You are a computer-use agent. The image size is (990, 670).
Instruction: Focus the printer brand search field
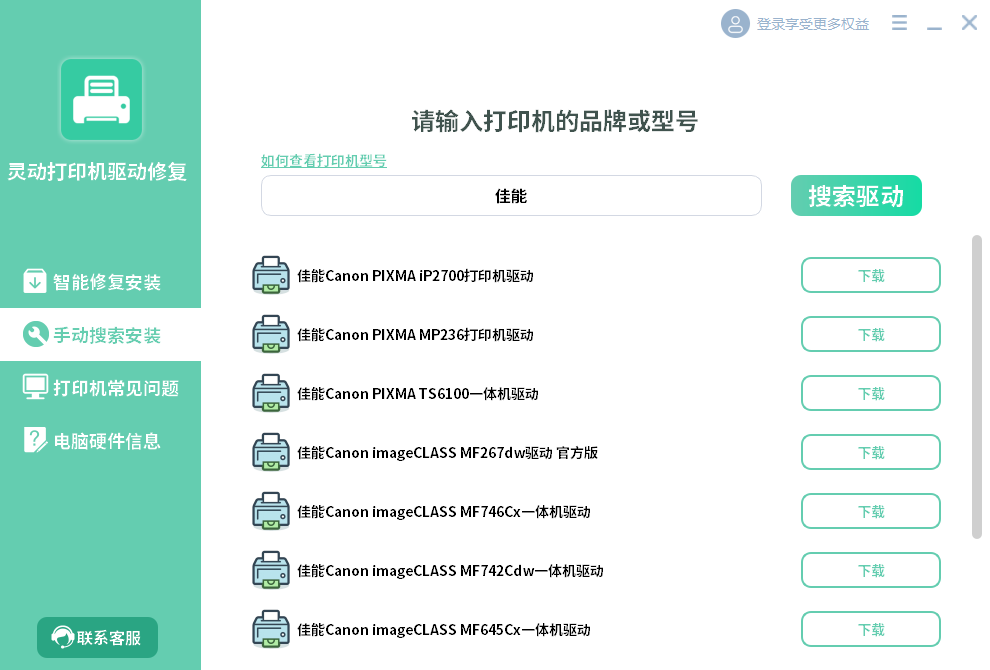(511, 196)
